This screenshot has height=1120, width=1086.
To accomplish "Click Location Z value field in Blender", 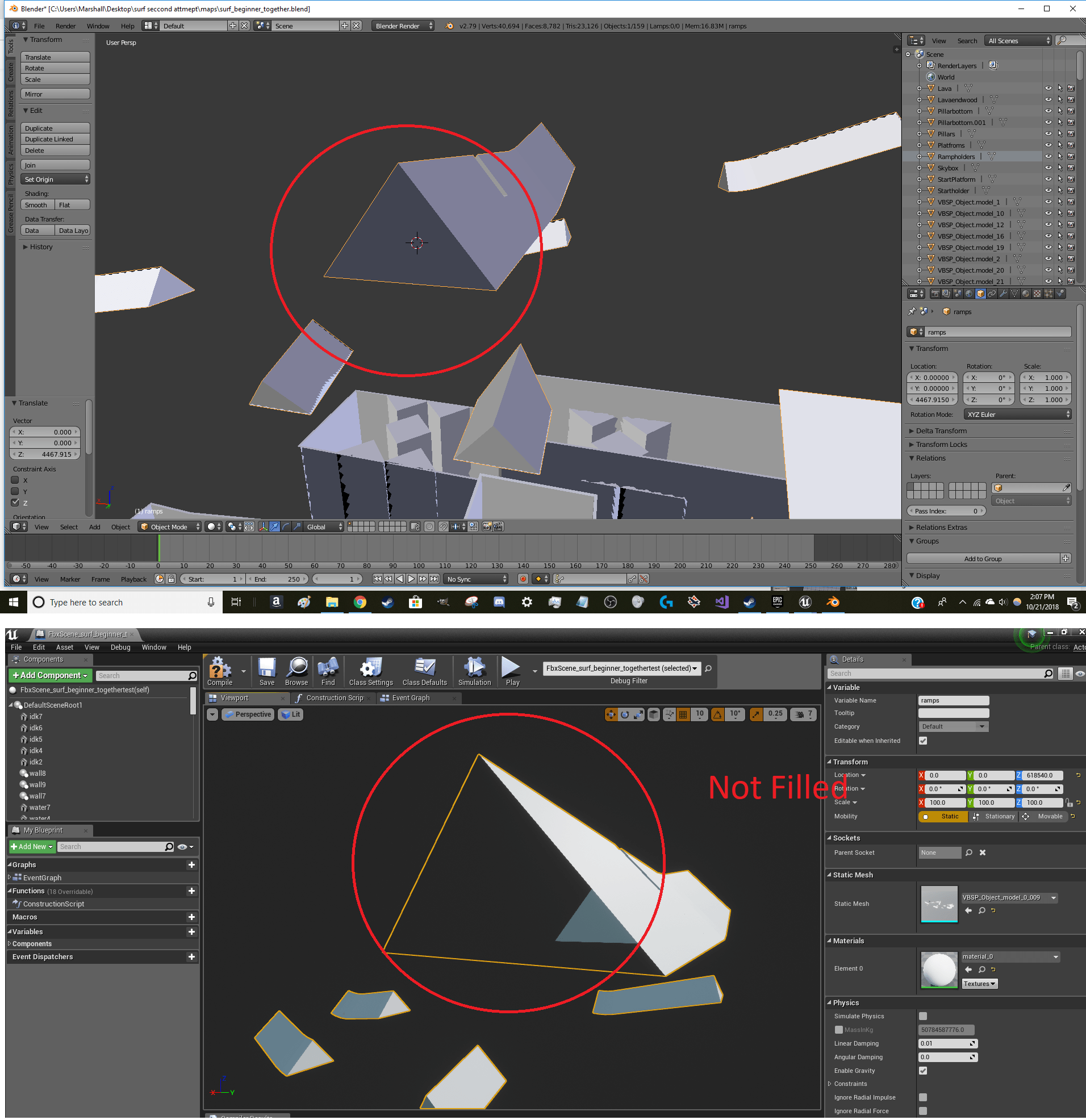I will [x=933, y=400].
